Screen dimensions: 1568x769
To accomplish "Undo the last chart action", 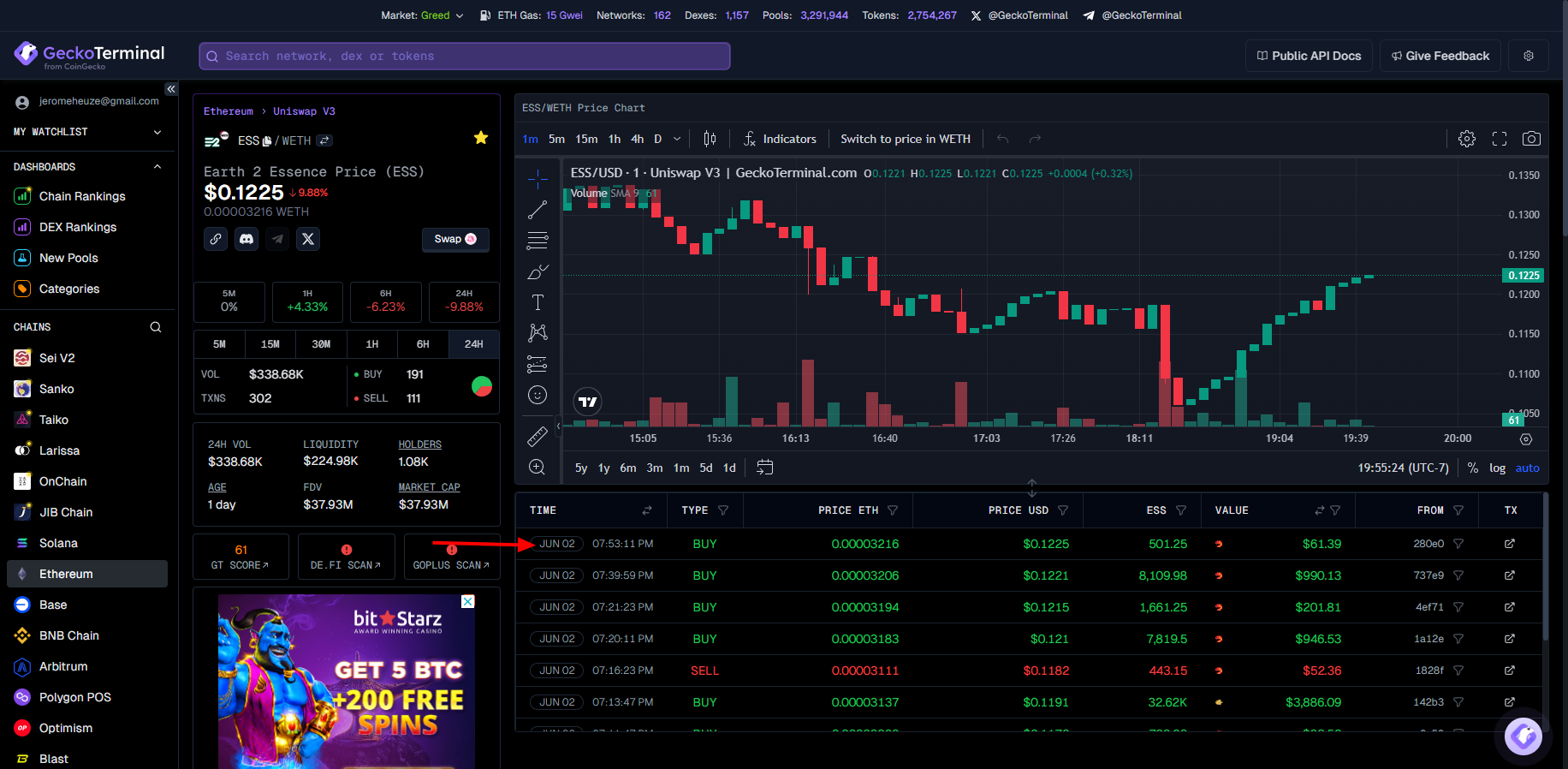I will point(1003,139).
